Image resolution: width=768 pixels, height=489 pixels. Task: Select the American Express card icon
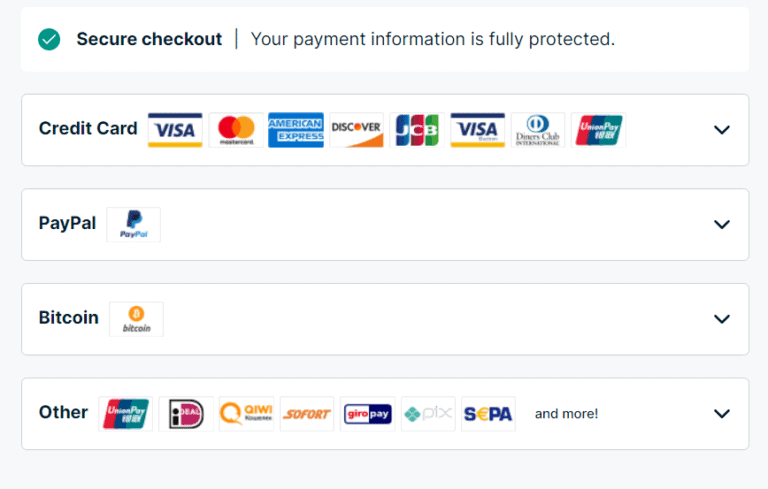tap(296, 130)
